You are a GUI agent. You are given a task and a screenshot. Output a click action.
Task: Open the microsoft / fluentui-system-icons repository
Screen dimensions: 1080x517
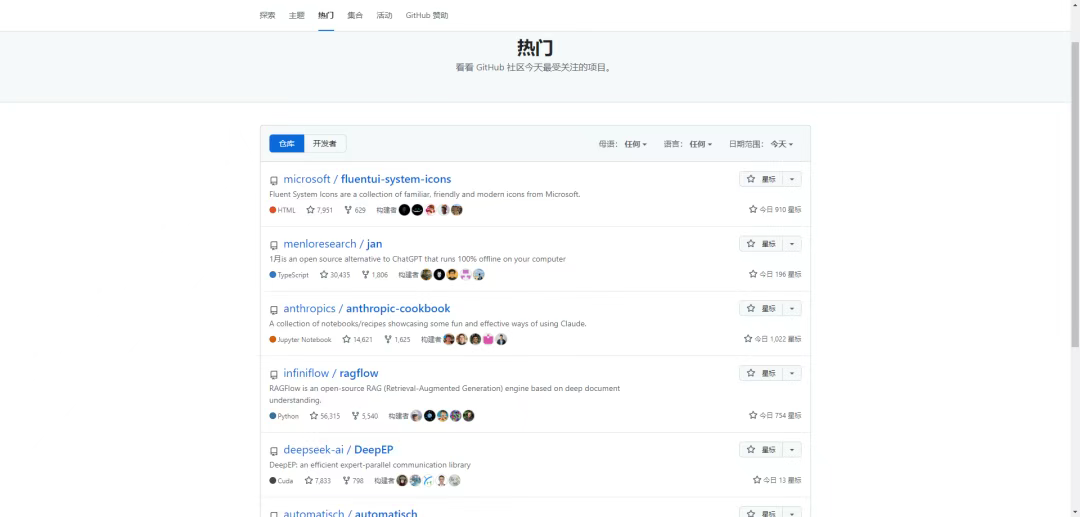pos(367,179)
